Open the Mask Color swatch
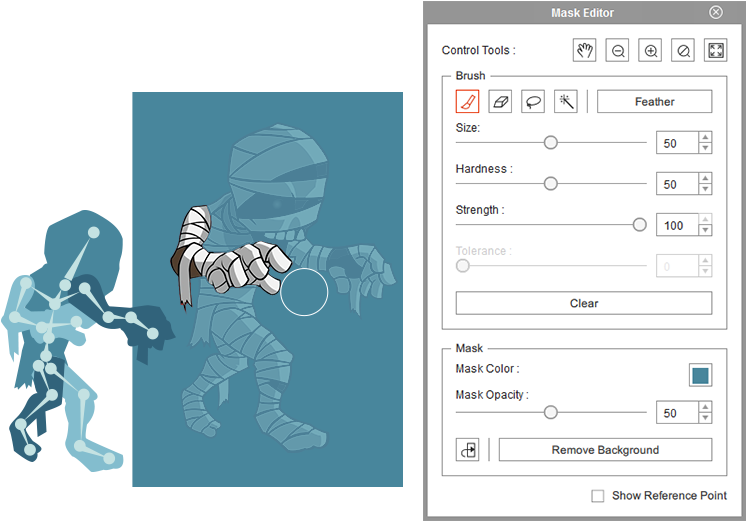746x521 pixels. click(x=700, y=375)
